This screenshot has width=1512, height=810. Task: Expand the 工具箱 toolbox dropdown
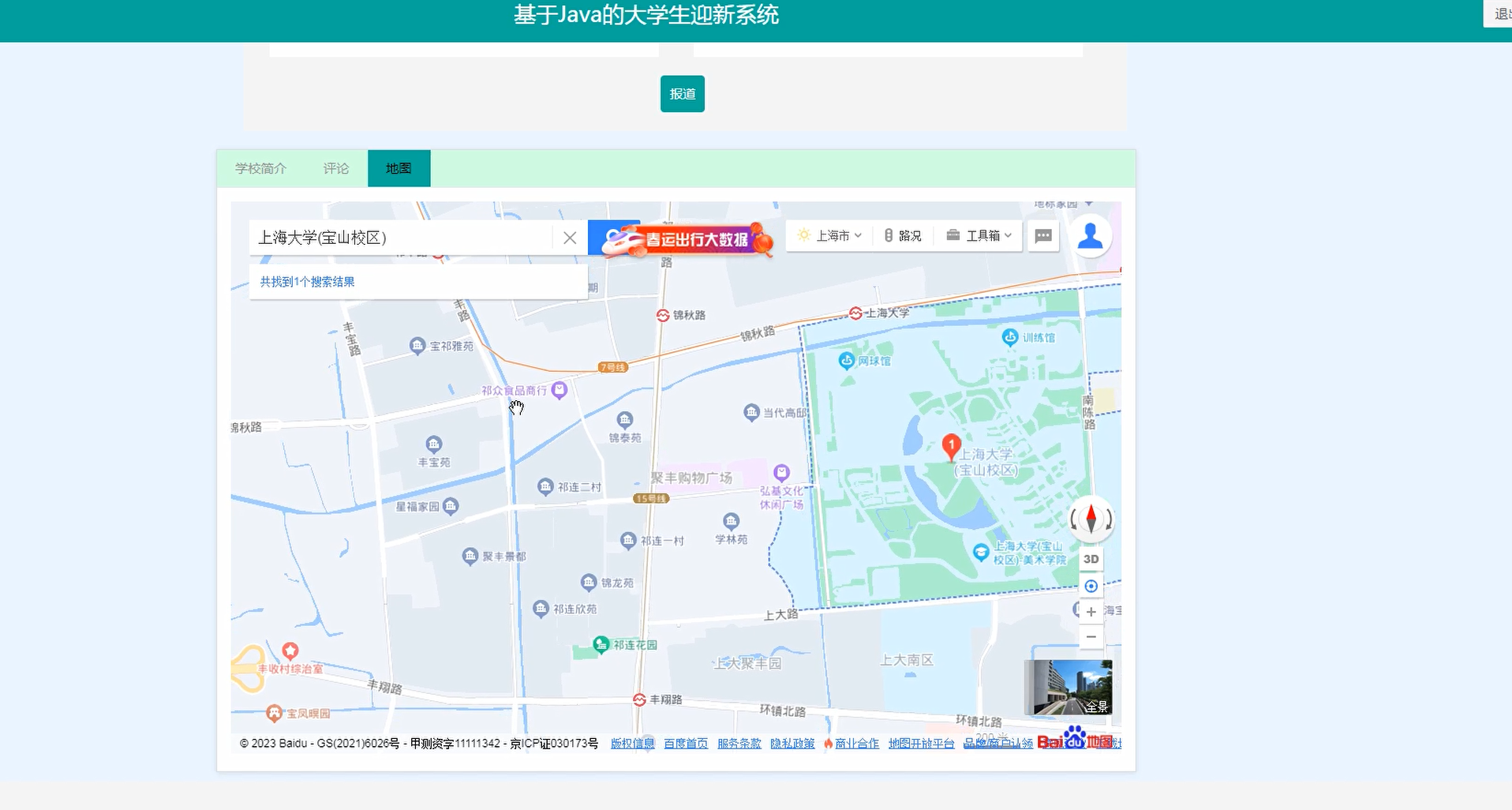point(979,235)
